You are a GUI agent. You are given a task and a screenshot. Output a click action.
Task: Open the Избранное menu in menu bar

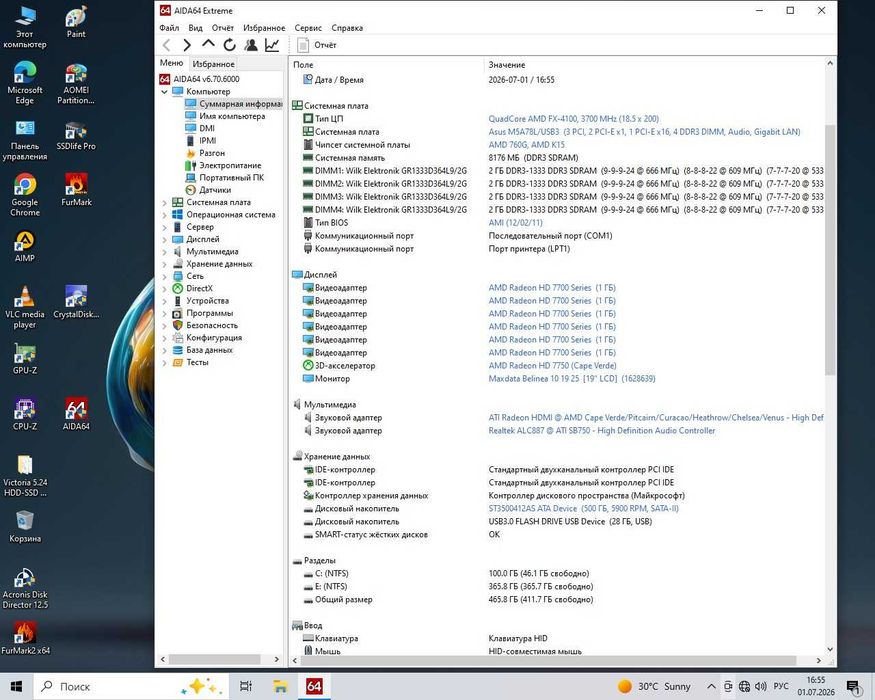tap(264, 28)
